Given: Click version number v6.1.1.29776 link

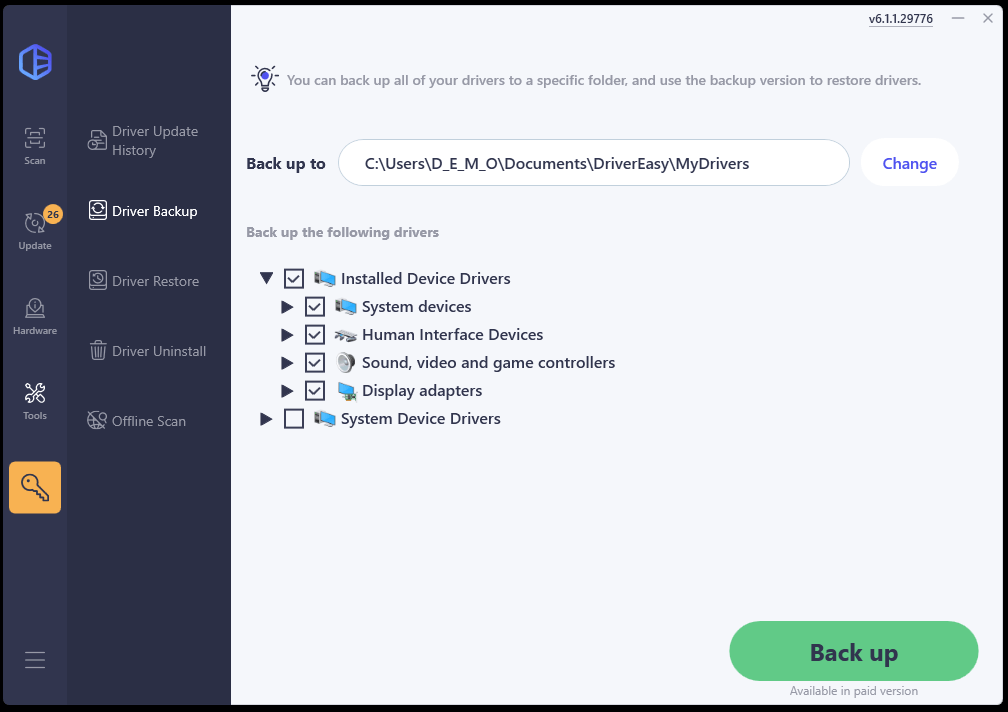Looking at the screenshot, I should [900, 19].
